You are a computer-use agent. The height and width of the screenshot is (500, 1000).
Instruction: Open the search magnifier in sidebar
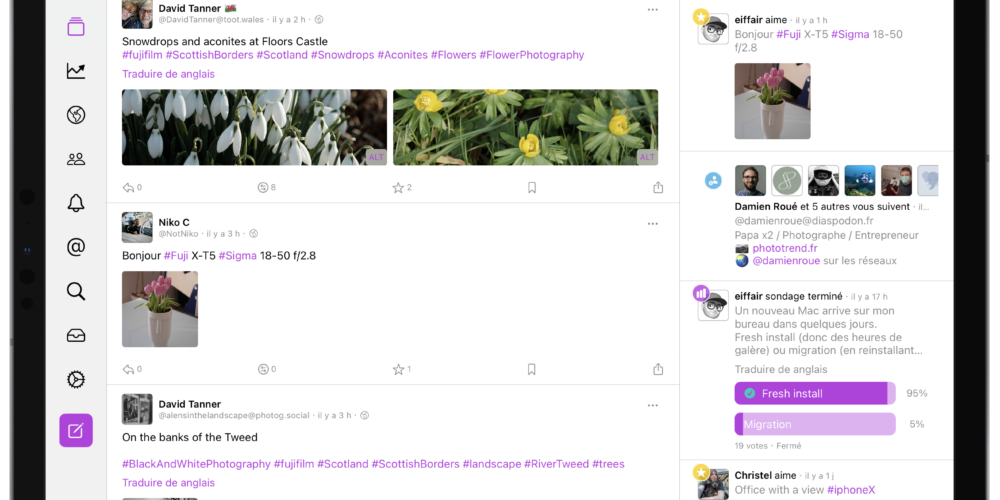[76, 291]
